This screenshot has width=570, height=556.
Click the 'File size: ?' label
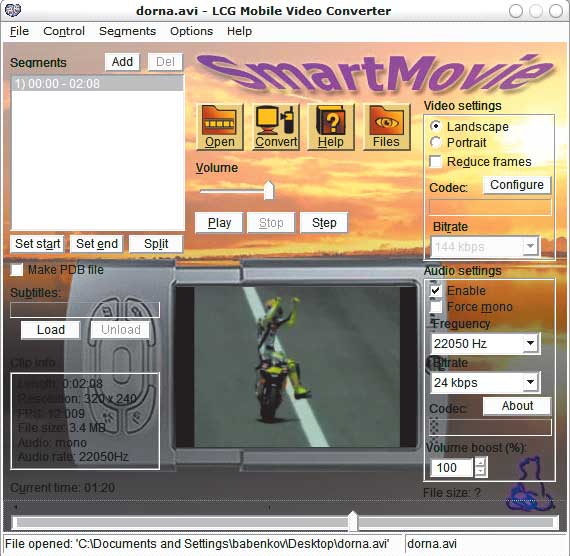coord(451,492)
